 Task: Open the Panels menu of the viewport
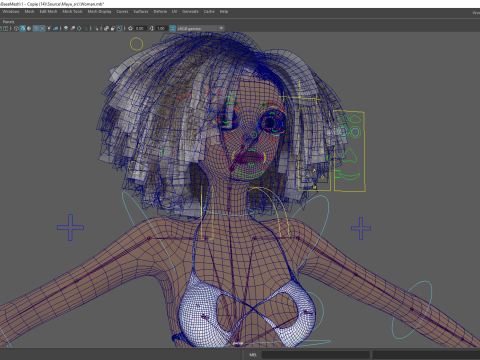(x=8, y=22)
